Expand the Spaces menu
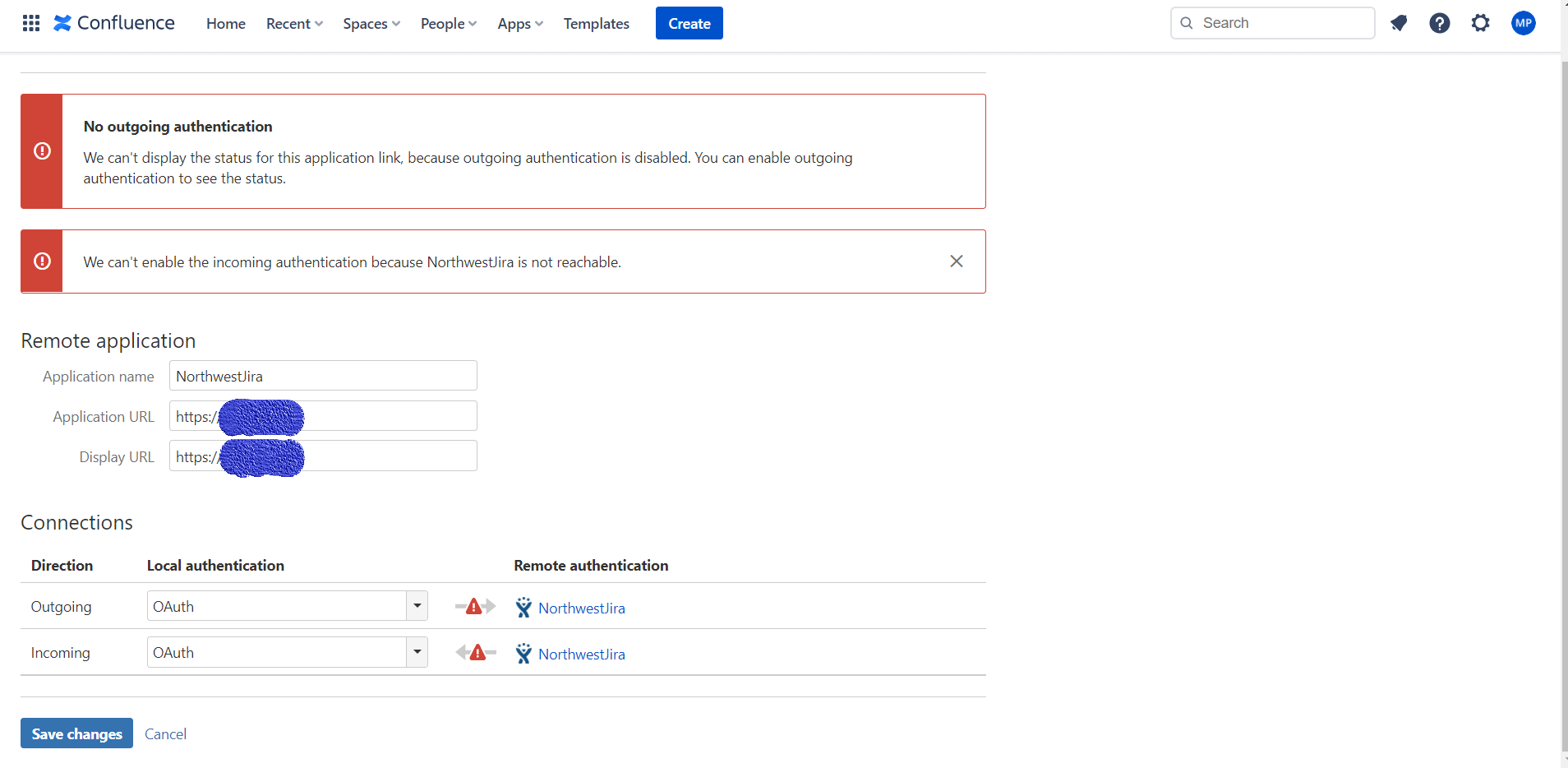This screenshot has width=1568, height=768. tap(371, 24)
